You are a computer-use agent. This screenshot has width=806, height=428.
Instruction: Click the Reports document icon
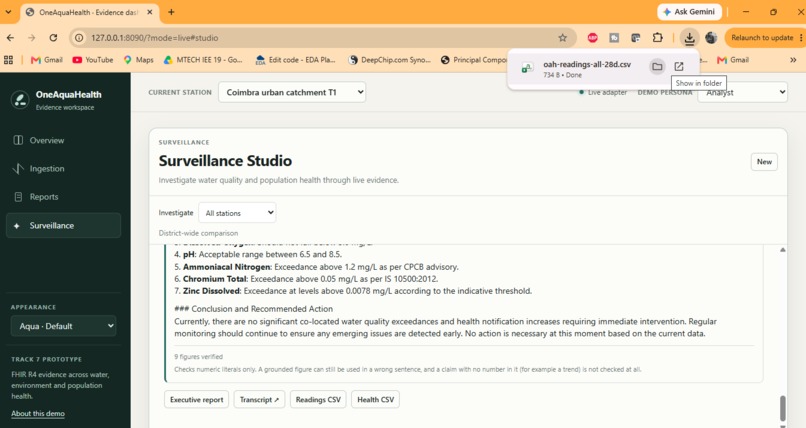point(18,197)
